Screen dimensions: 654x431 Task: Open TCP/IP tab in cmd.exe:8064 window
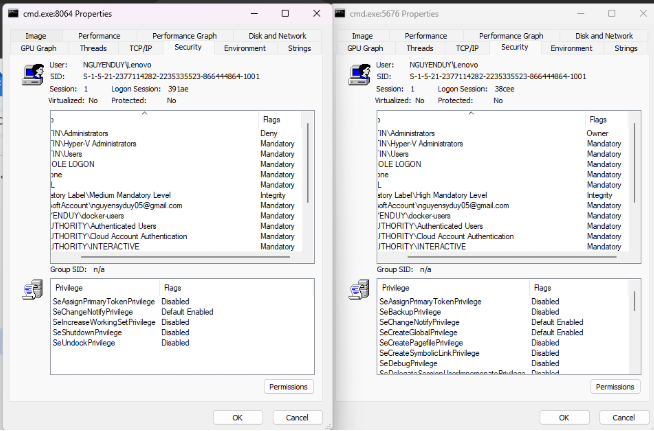(141, 48)
